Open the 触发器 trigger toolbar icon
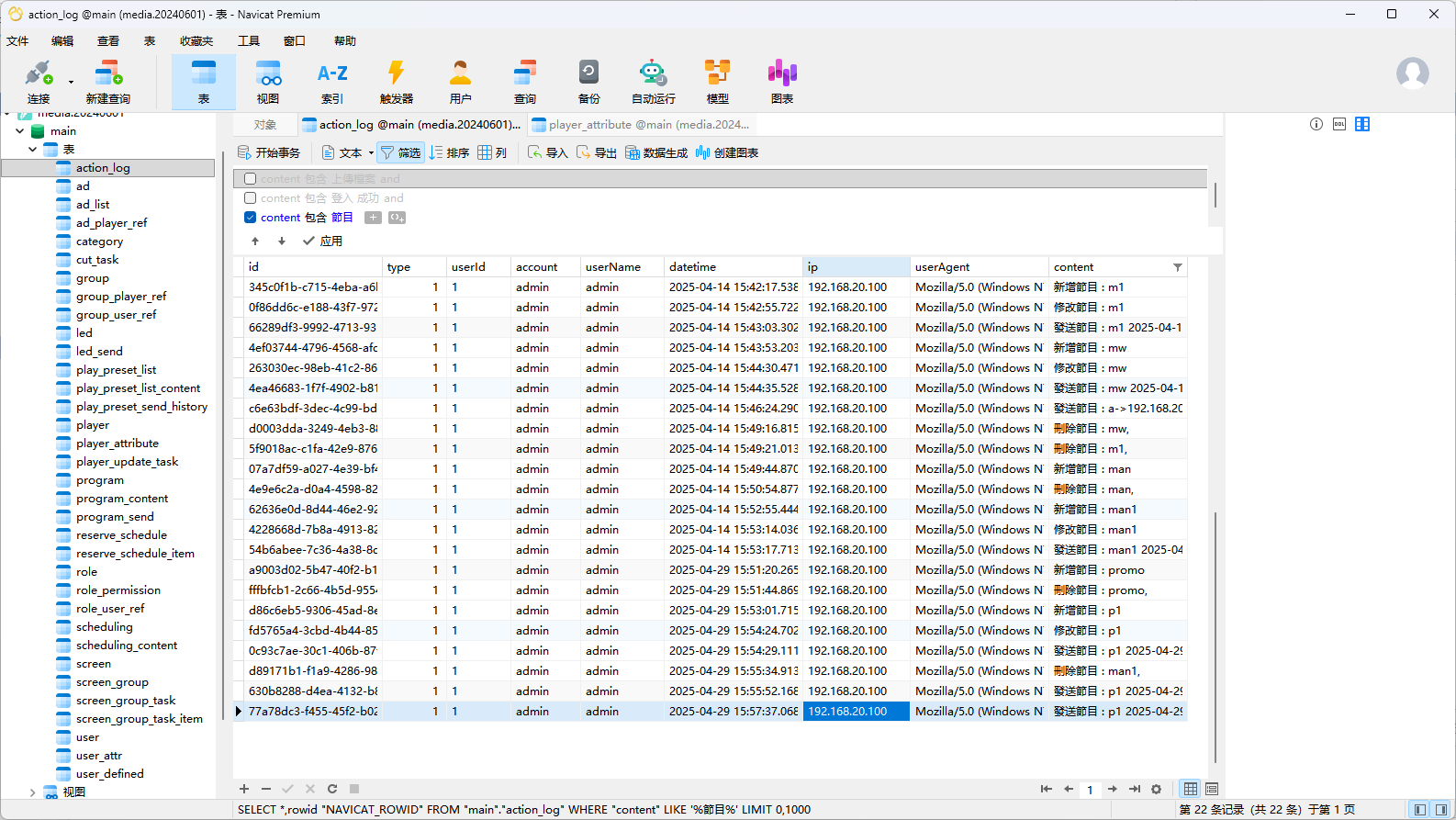Viewport: 1456px width, 820px height. coord(397,82)
